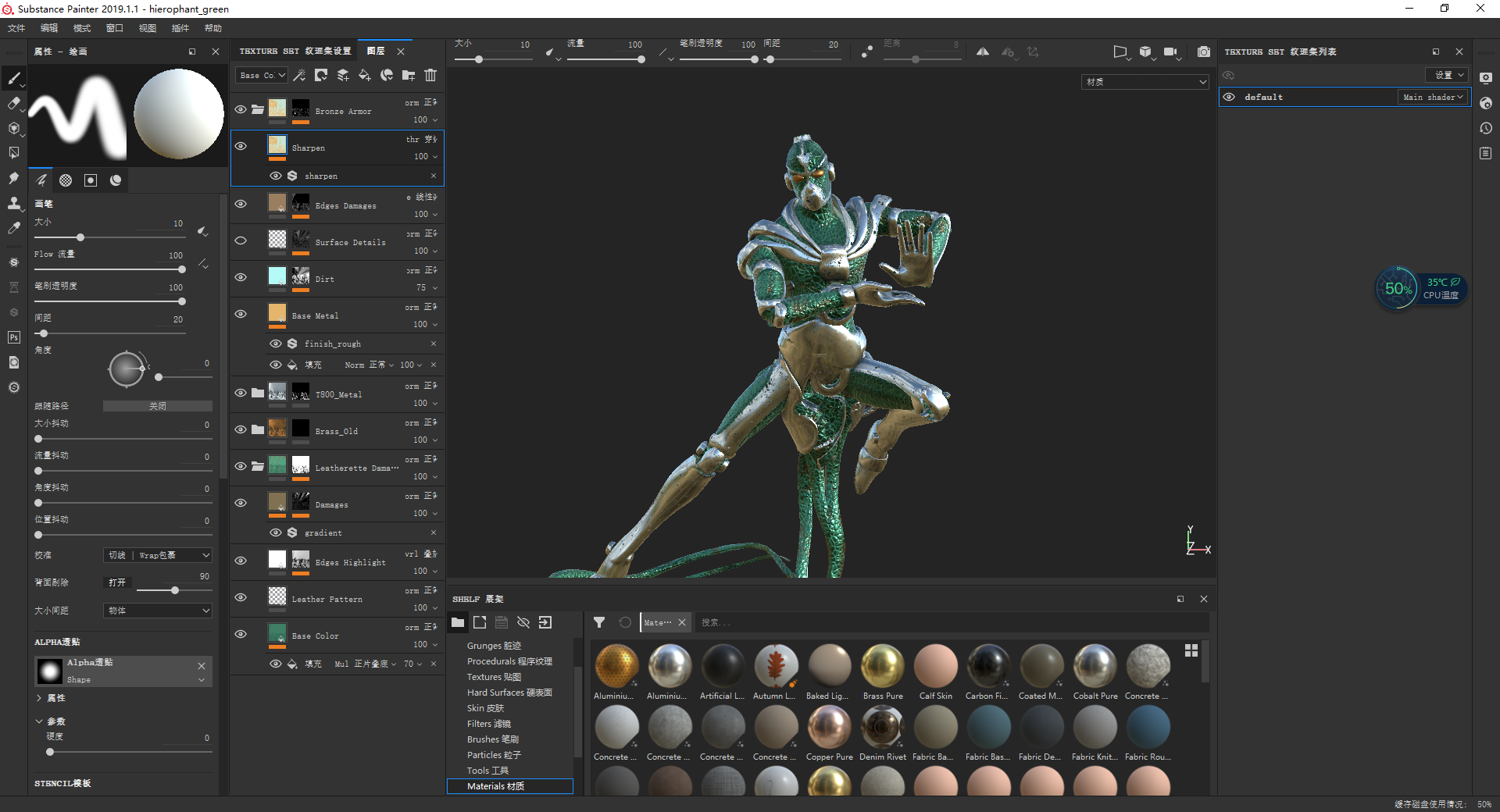The image size is (1500, 812).
Task: Open the history clock icon in right sidebar
Action: (x=1486, y=128)
